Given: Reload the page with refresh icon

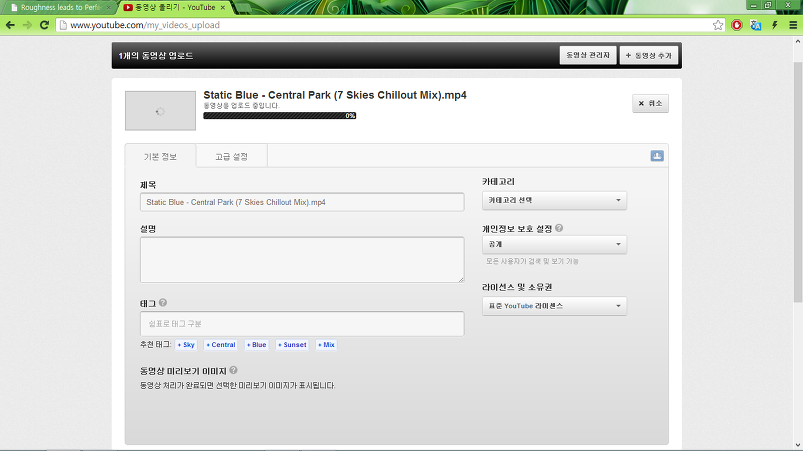Looking at the screenshot, I should click(x=44, y=25).
